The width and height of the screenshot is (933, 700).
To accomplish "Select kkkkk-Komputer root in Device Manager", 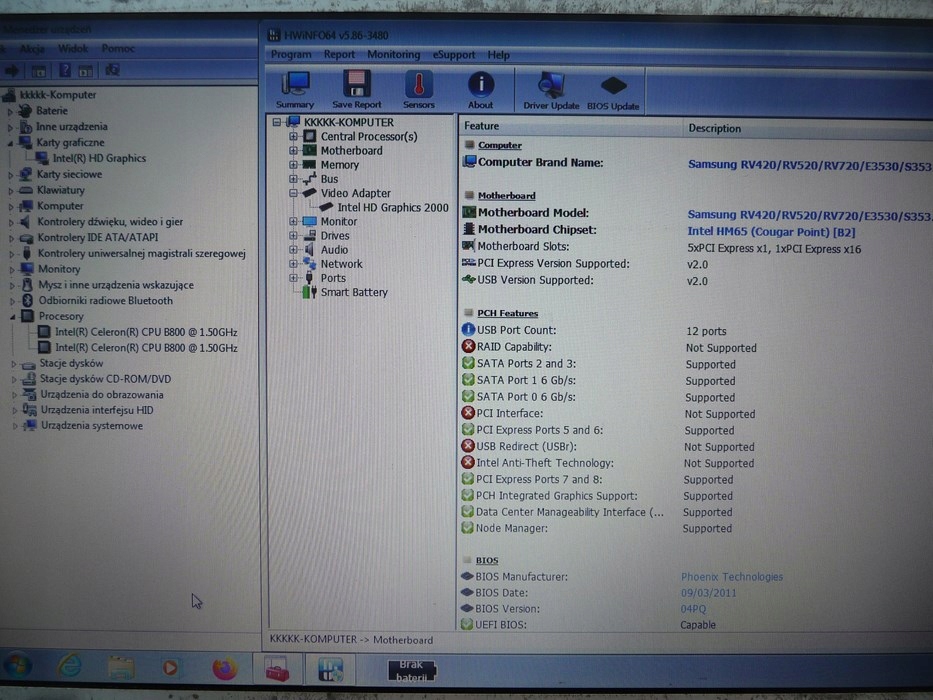I will [58, 95].
